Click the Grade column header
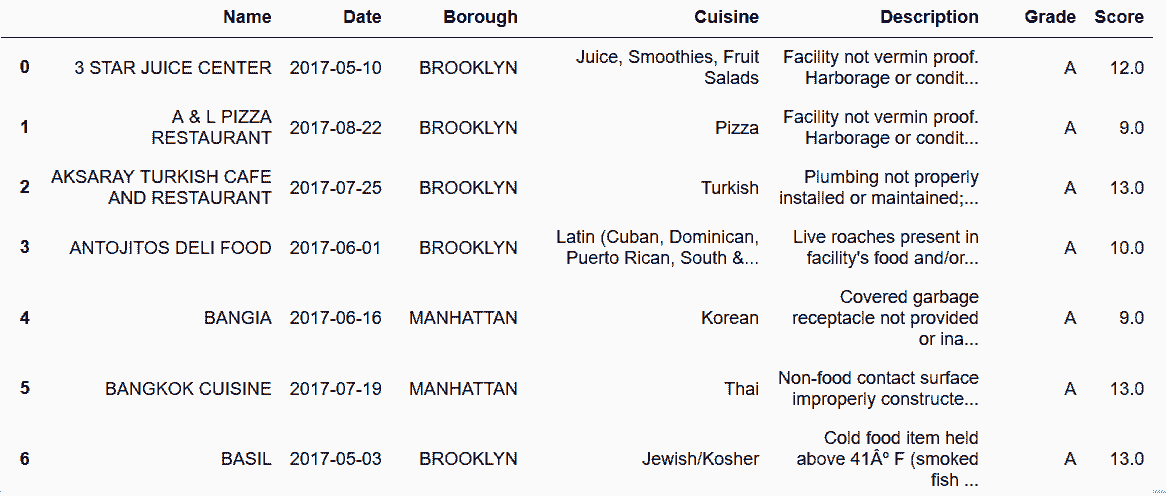 (x=1050, y=18)
